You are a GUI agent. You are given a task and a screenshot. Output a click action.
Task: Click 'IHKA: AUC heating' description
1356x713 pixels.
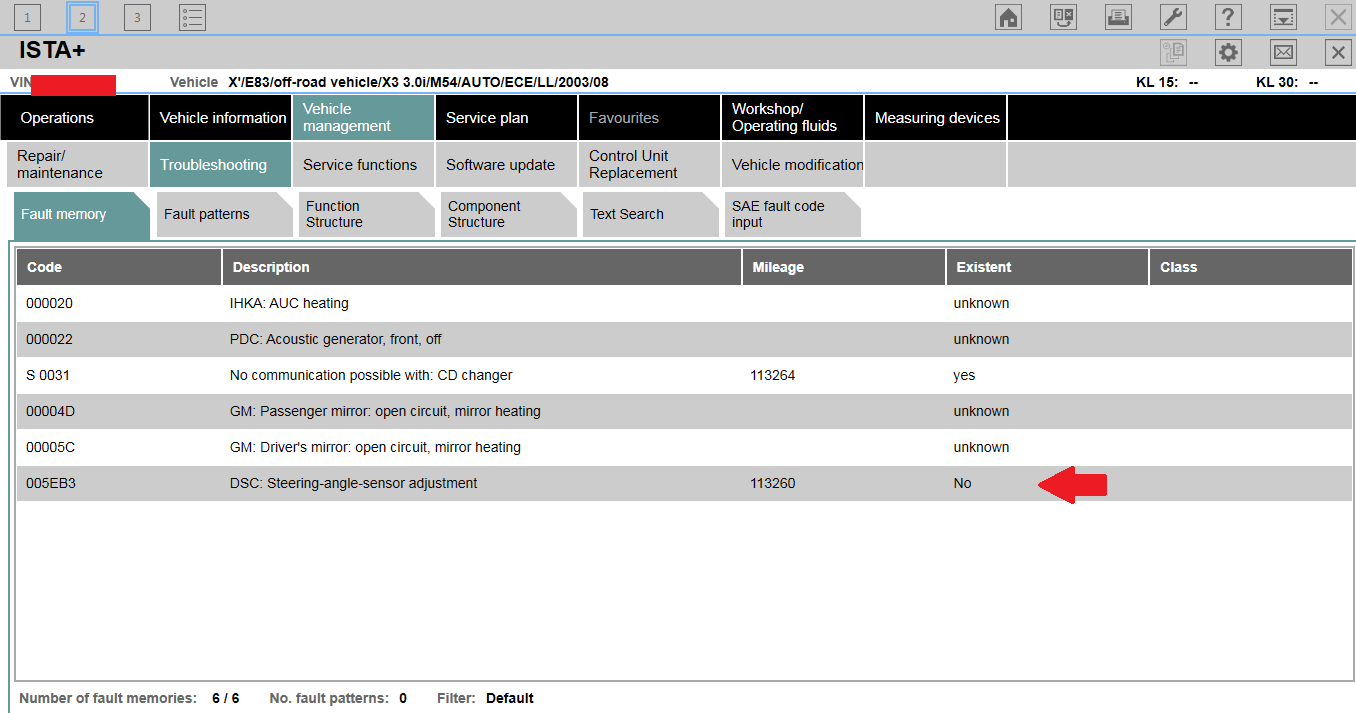click(289, 303)
